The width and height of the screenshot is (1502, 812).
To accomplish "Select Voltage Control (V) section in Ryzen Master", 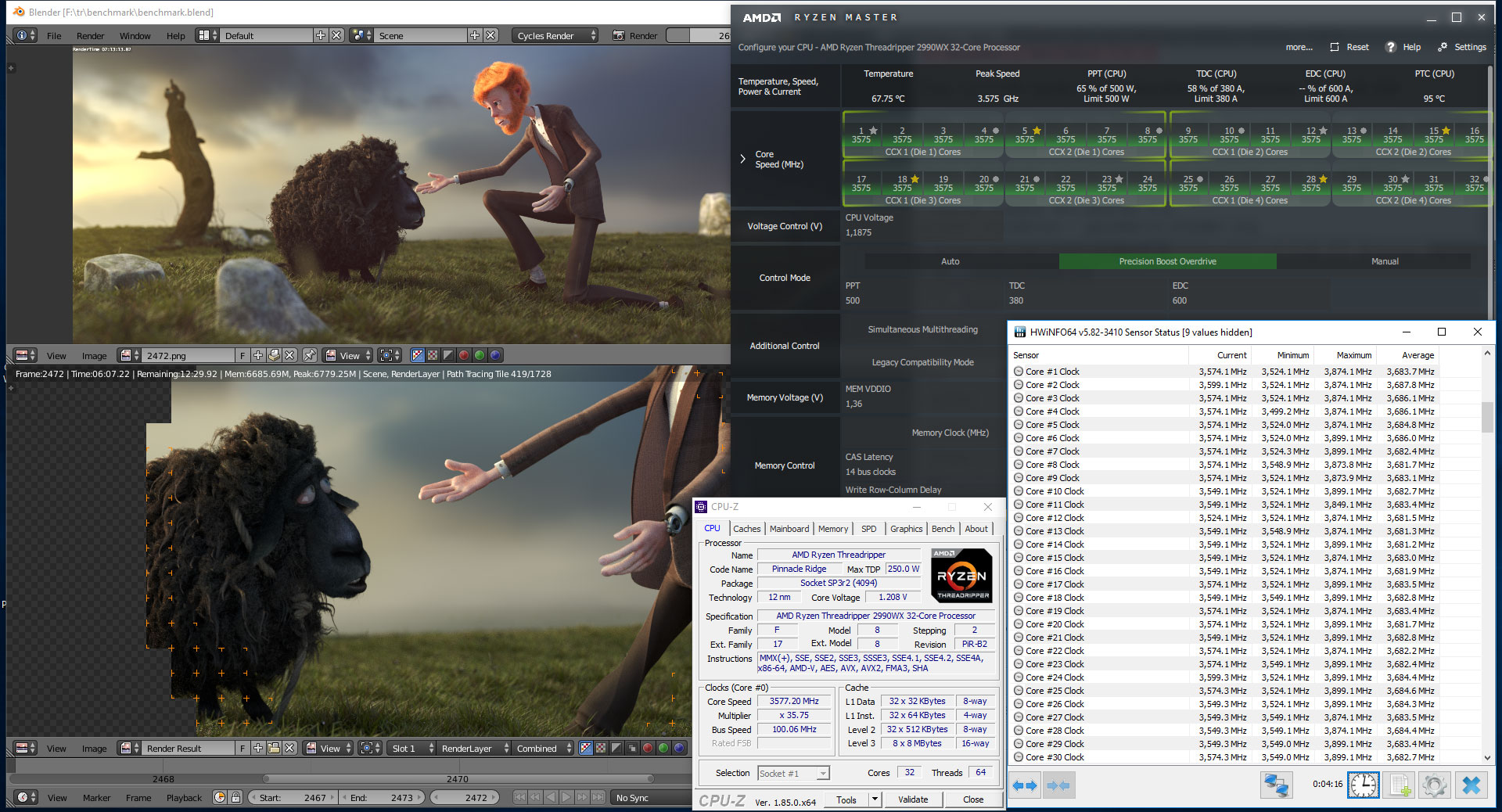I will click(x=785, y=226).
